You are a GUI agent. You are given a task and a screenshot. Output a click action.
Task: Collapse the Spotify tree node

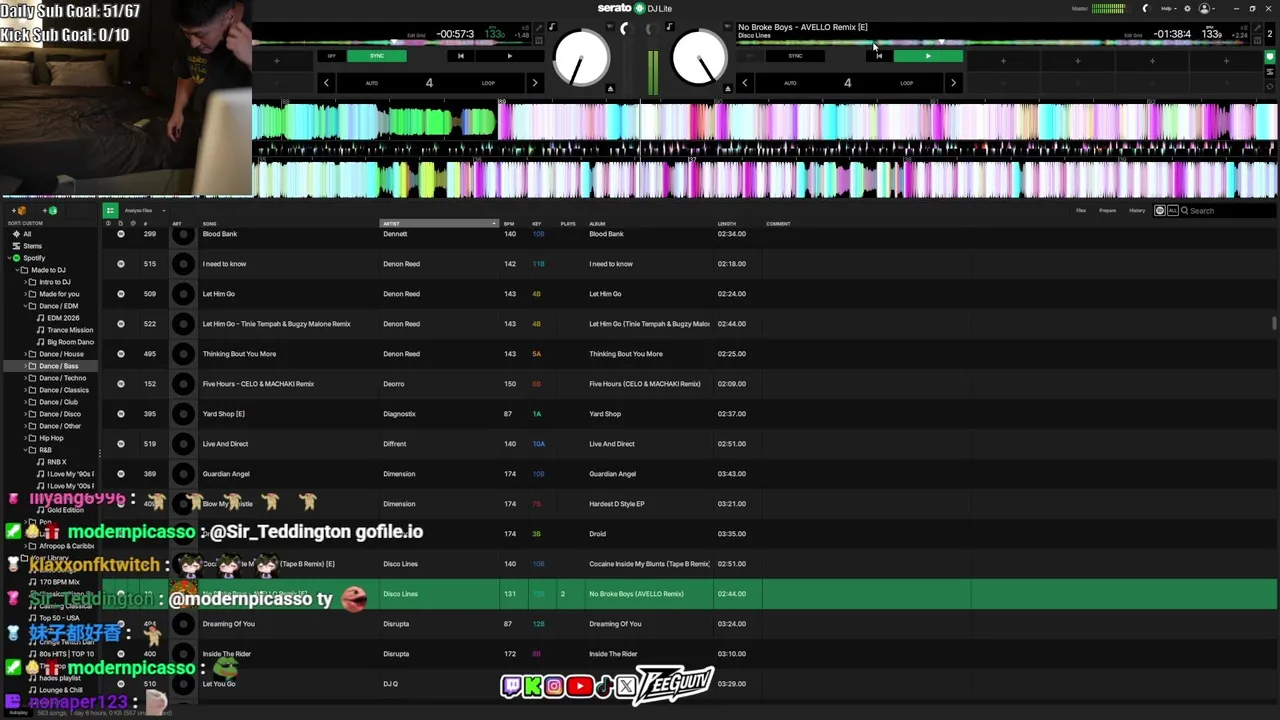[x=8, y=258]
